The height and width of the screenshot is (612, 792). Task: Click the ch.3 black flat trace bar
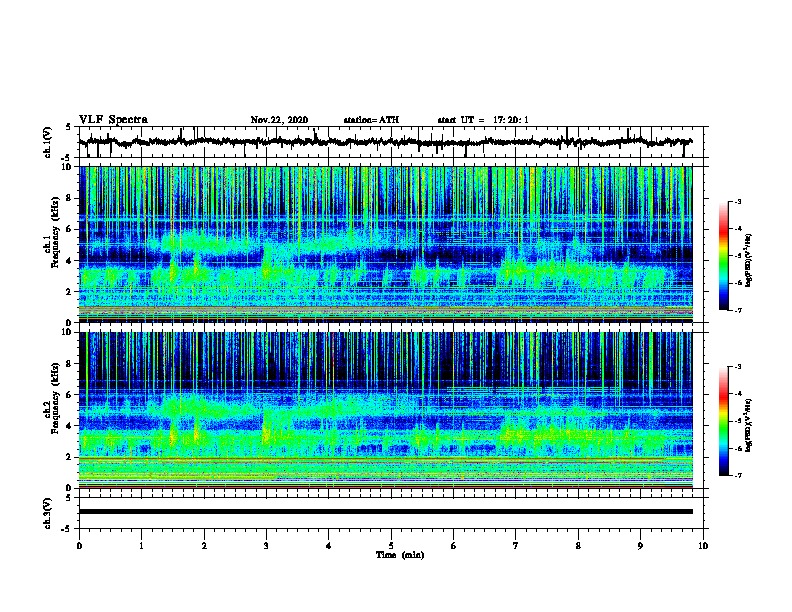tap(385, 512)
